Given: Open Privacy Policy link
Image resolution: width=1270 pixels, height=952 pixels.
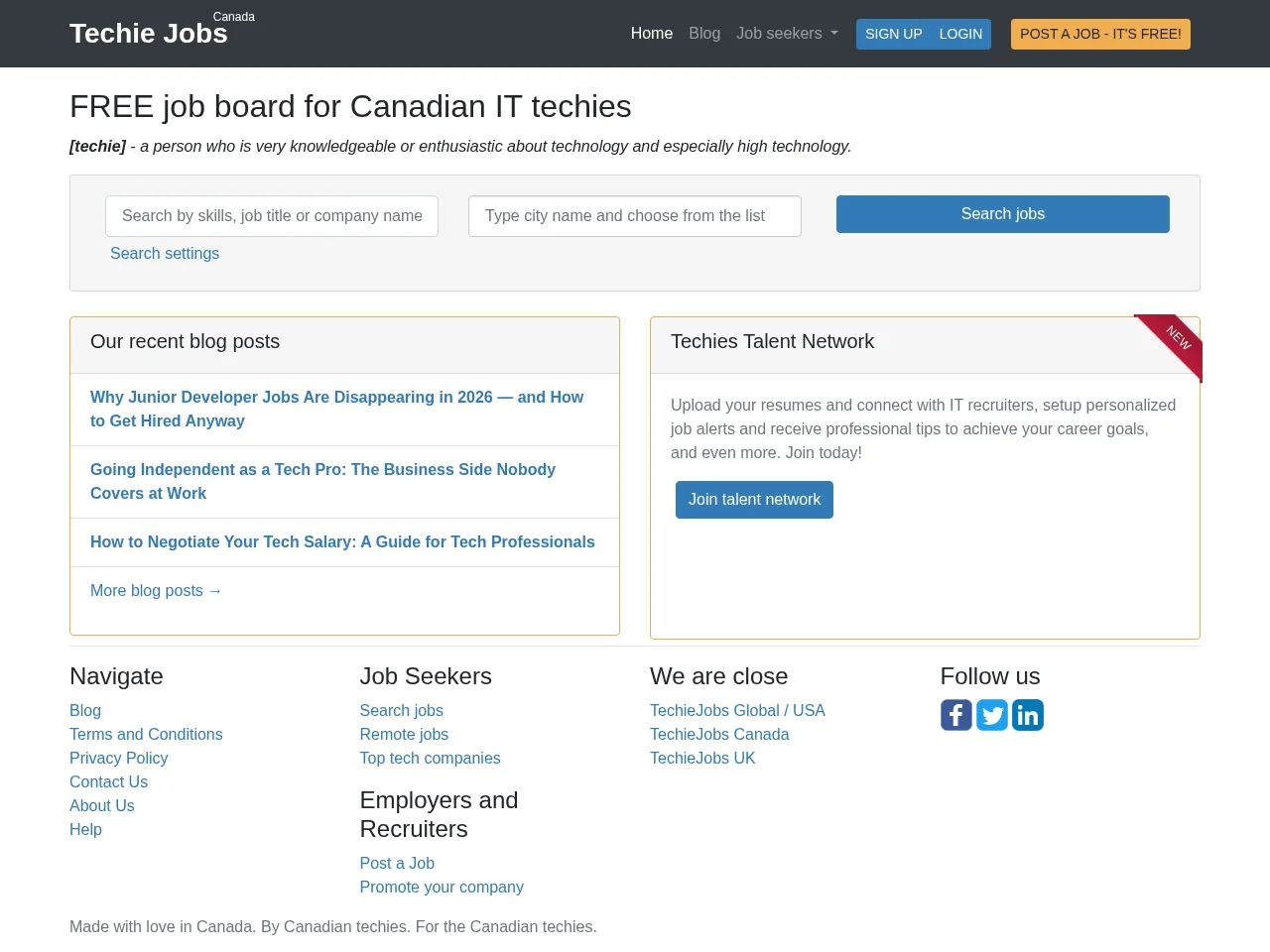Looking at the screenshot, I should click(119, 759).
